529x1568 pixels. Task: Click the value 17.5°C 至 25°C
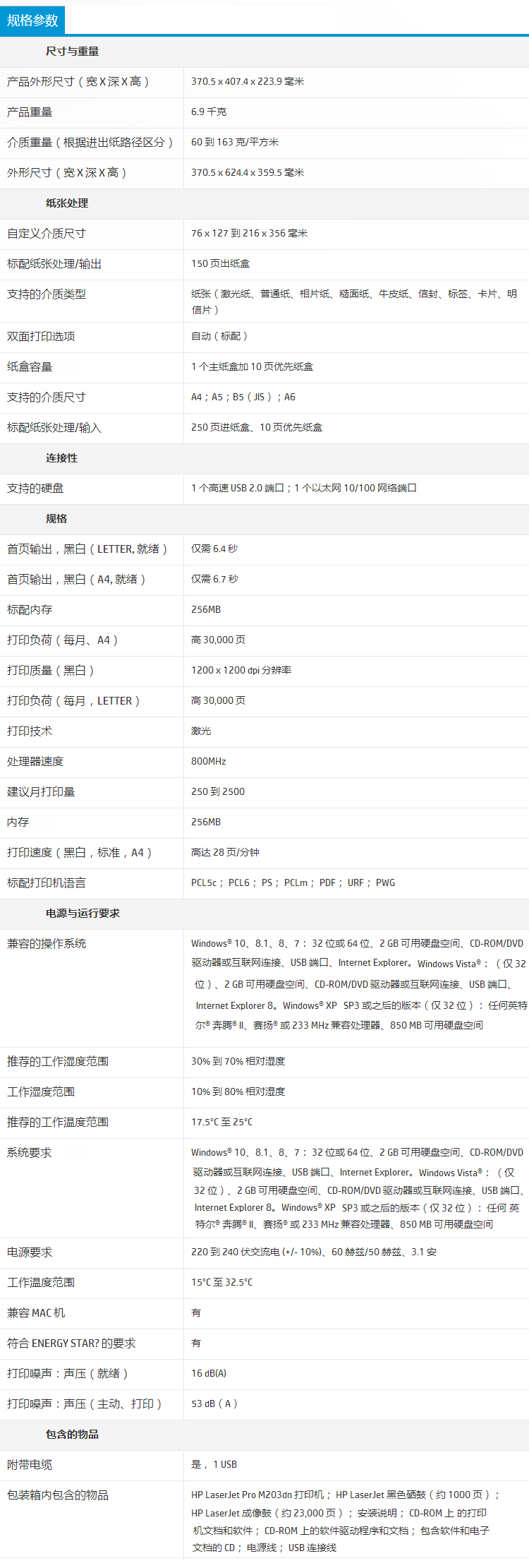(222, 1123)
